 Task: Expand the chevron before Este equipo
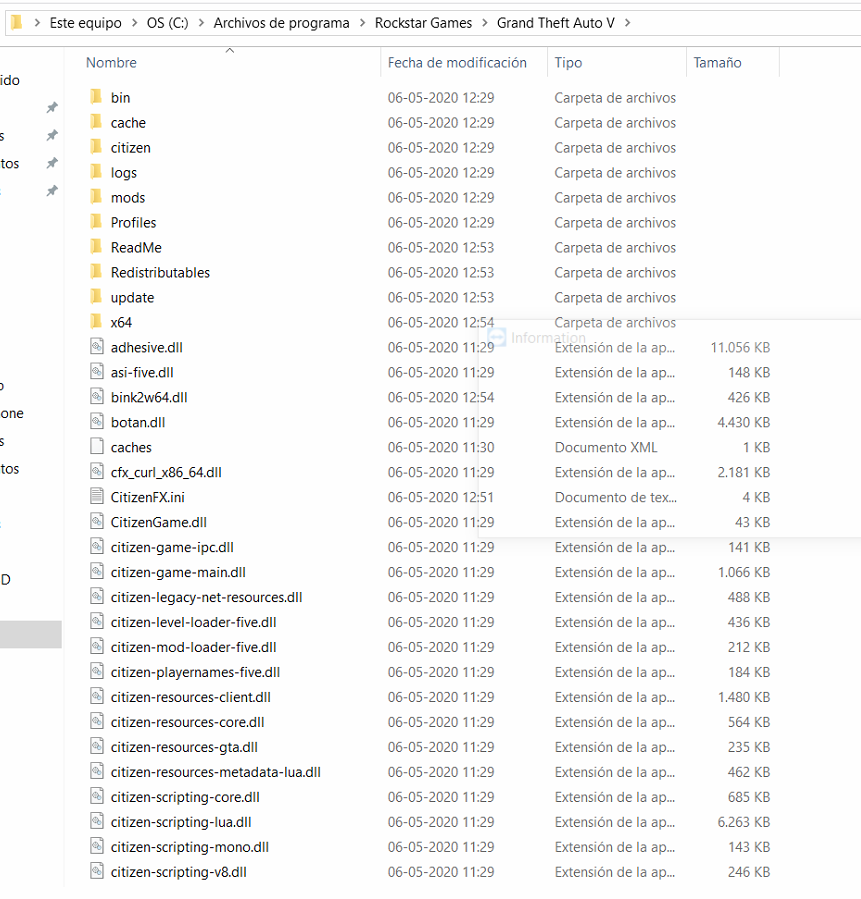point(37,23)
